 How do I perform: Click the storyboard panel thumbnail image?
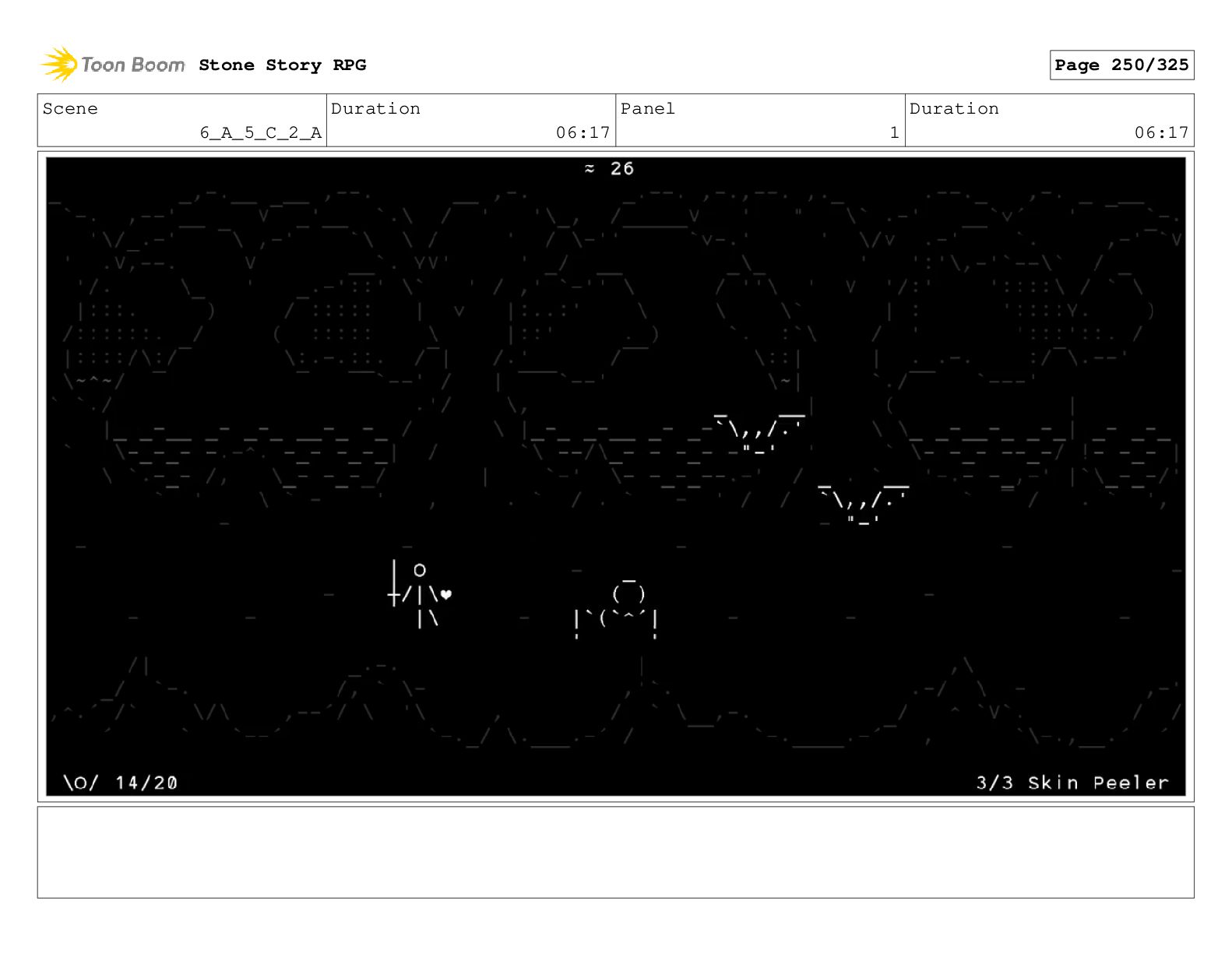click(616, 477)
